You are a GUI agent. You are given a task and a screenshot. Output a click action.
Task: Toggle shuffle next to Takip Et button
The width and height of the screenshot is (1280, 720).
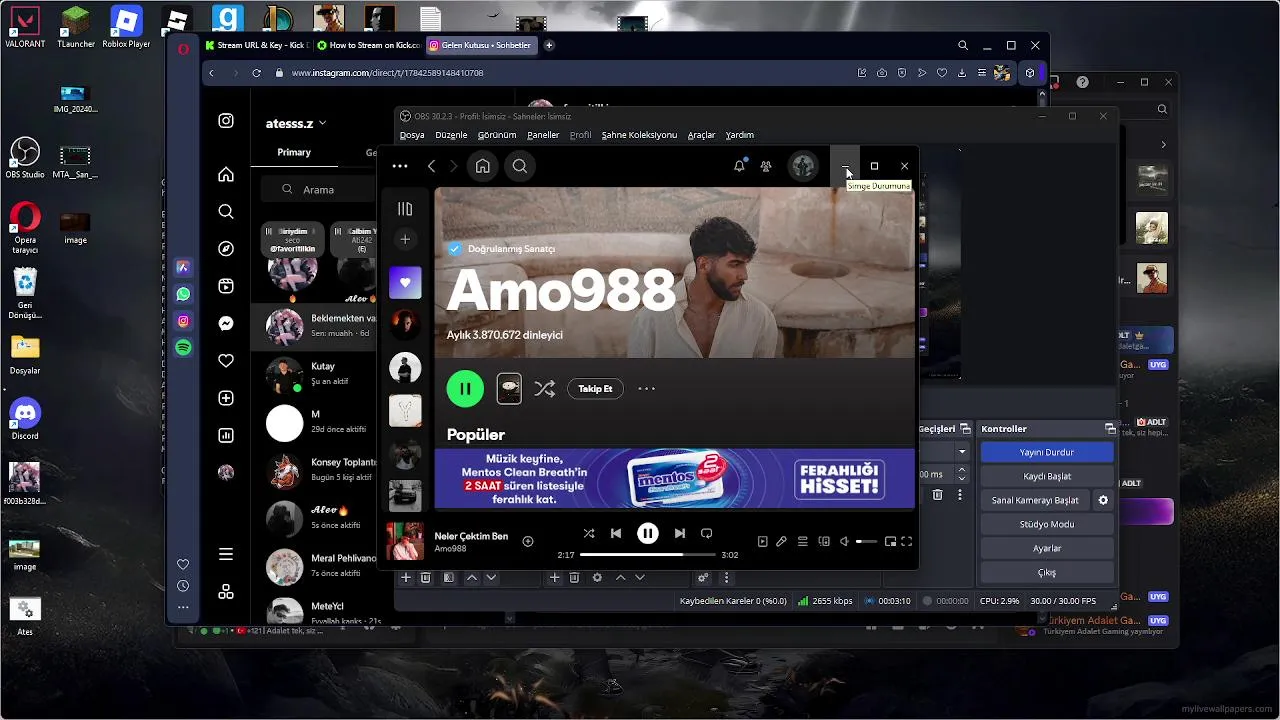544,389
